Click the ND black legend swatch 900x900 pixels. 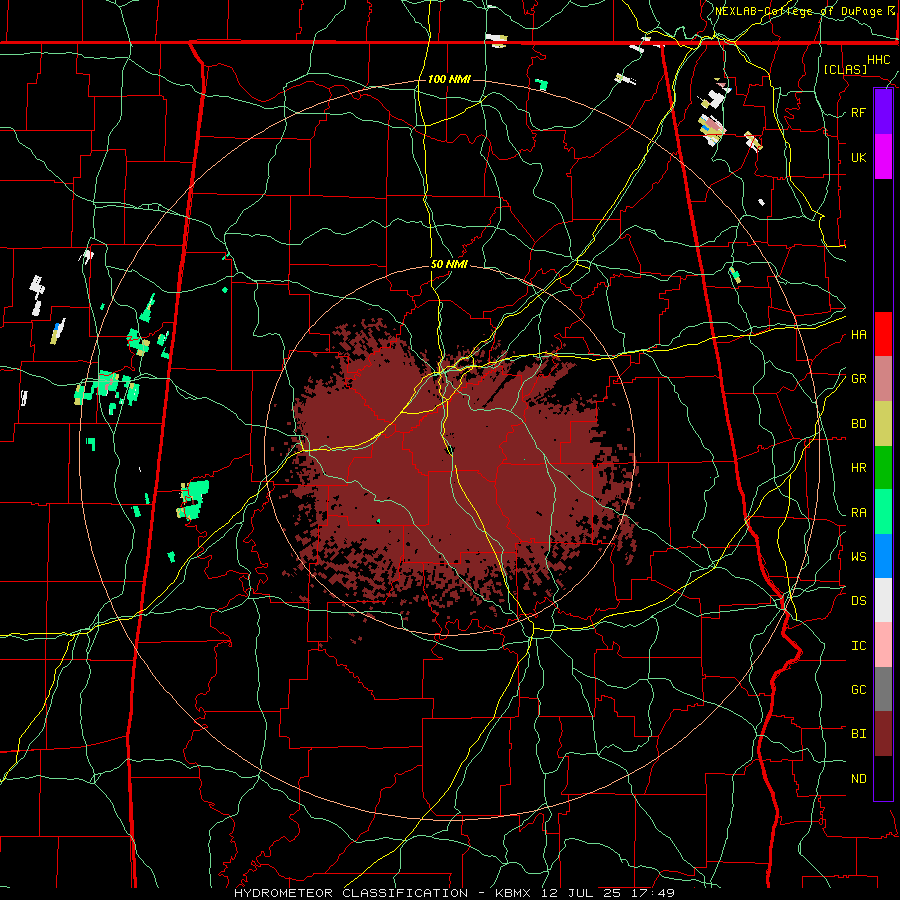click(x=883, y=778)
